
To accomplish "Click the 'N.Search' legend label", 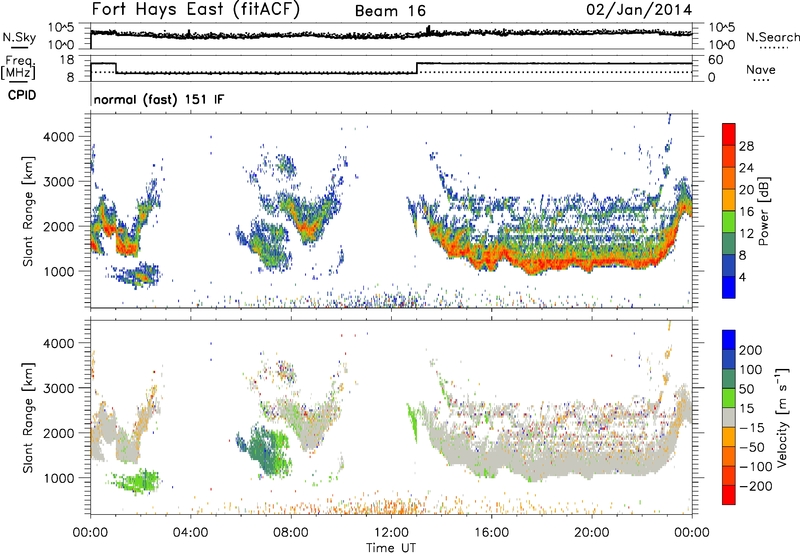I will coord(773,37).
